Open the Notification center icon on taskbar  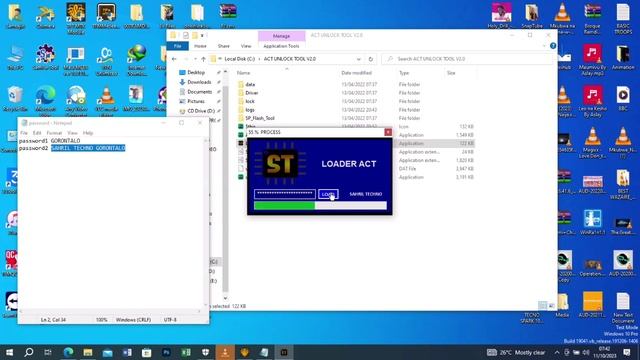tap(627, 352)
